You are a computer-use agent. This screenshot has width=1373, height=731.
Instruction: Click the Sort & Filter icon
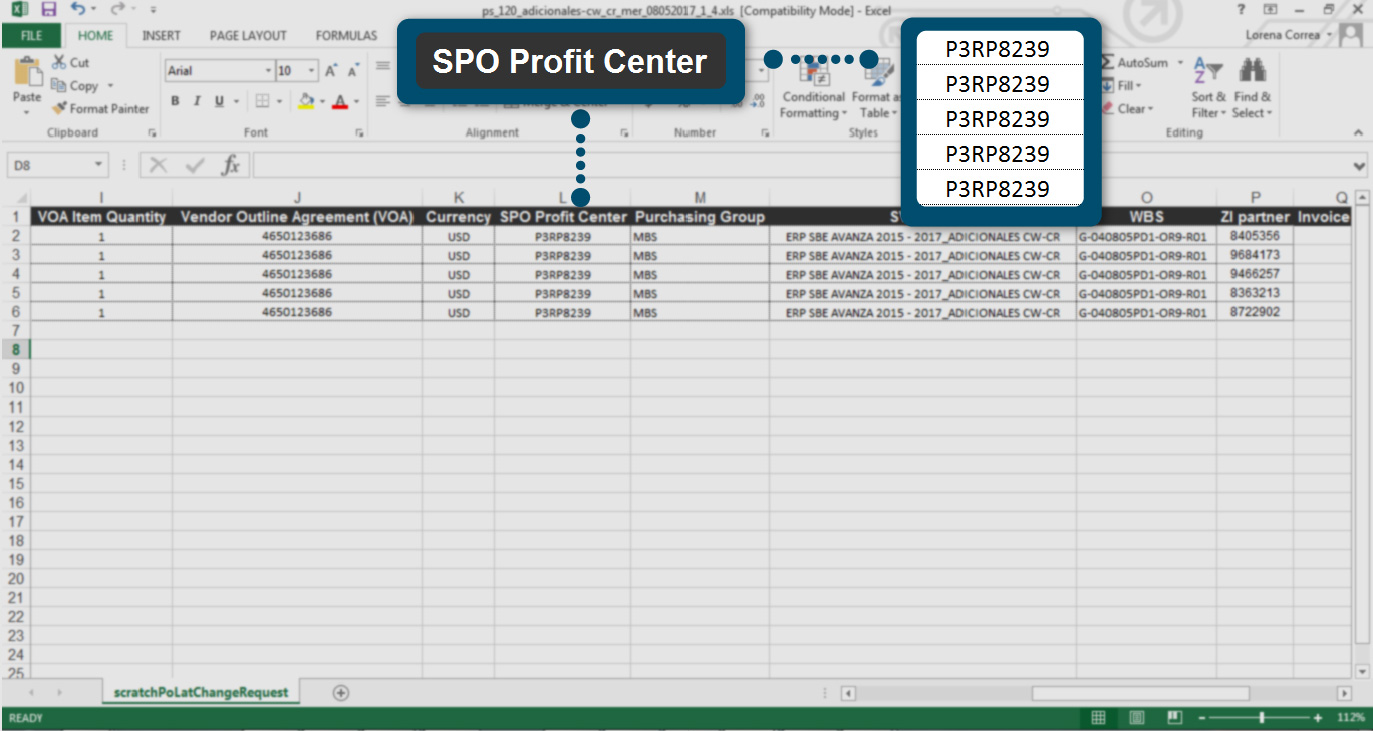pyautogui.click(x=1208, y=72)
